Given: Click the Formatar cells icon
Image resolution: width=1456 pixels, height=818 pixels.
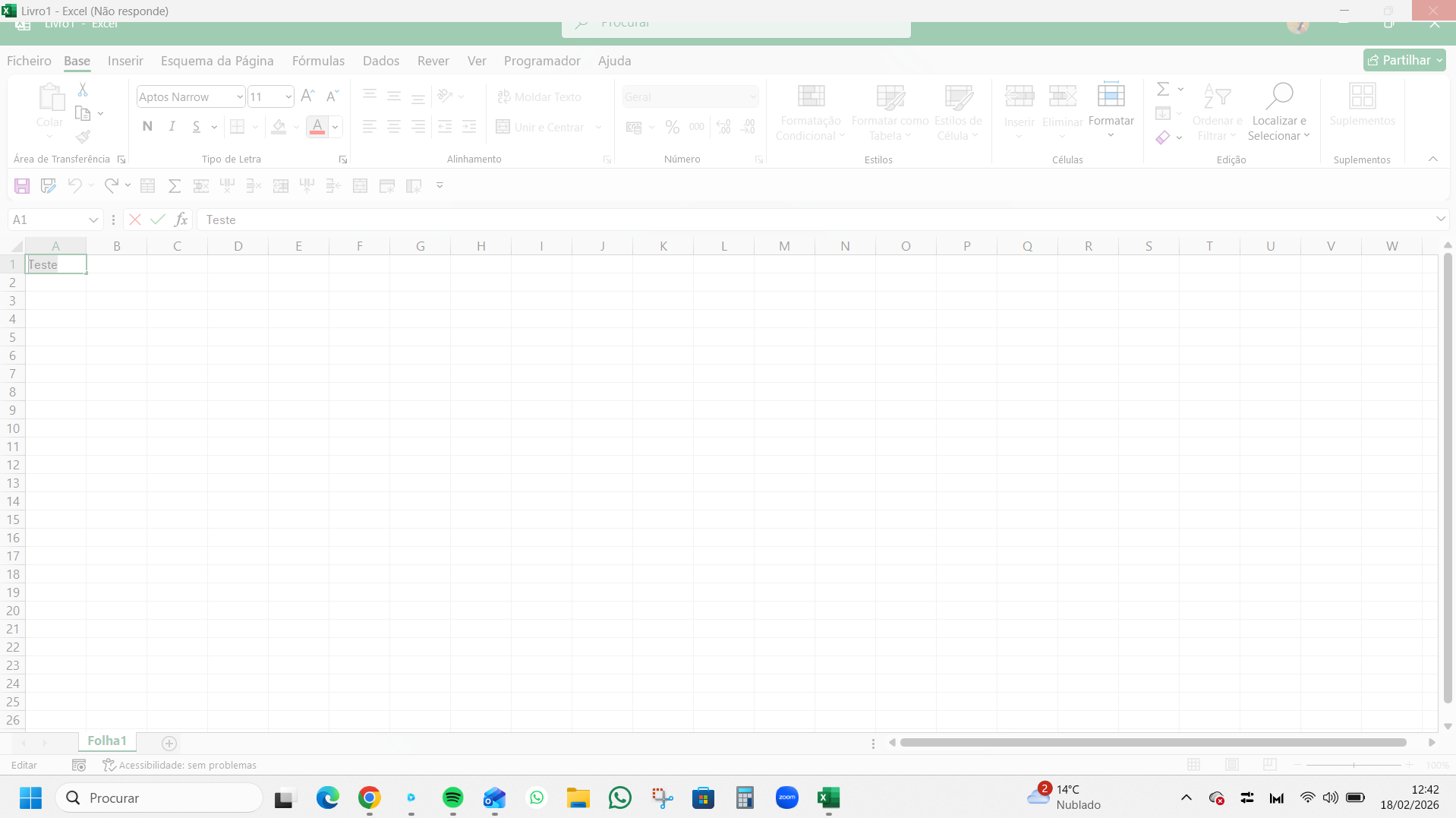Looking at the screenshot, I should (1111, 95).
